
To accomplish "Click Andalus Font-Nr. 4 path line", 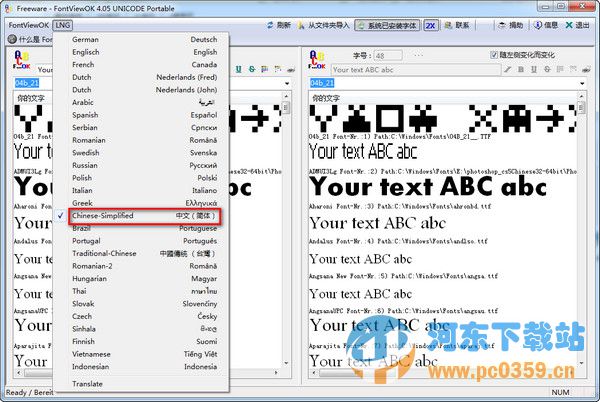I will click(398, 241).
